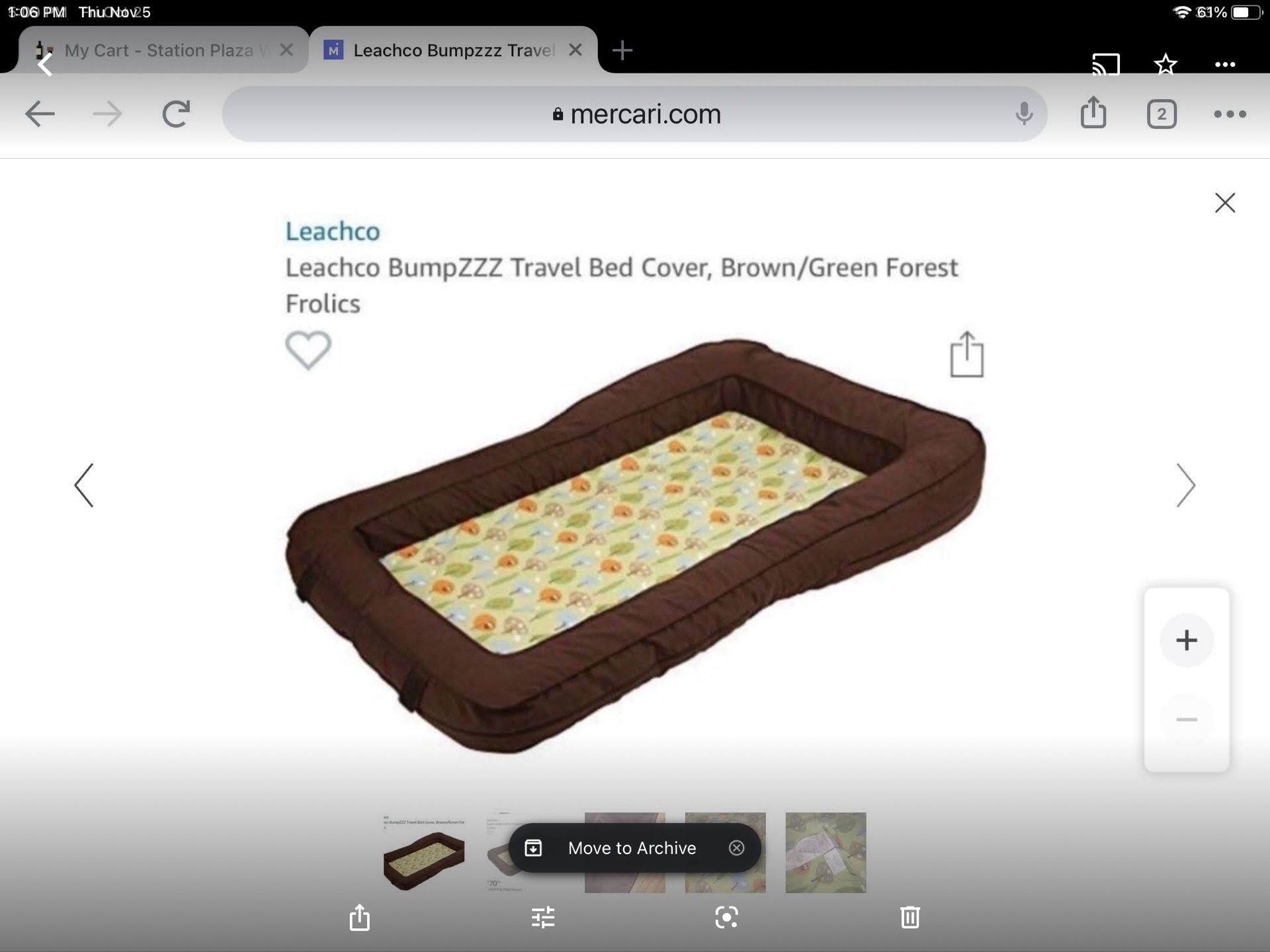Select the first bed cover thumbnail
Screen dimensions: 1270x952
pos(424,853)
